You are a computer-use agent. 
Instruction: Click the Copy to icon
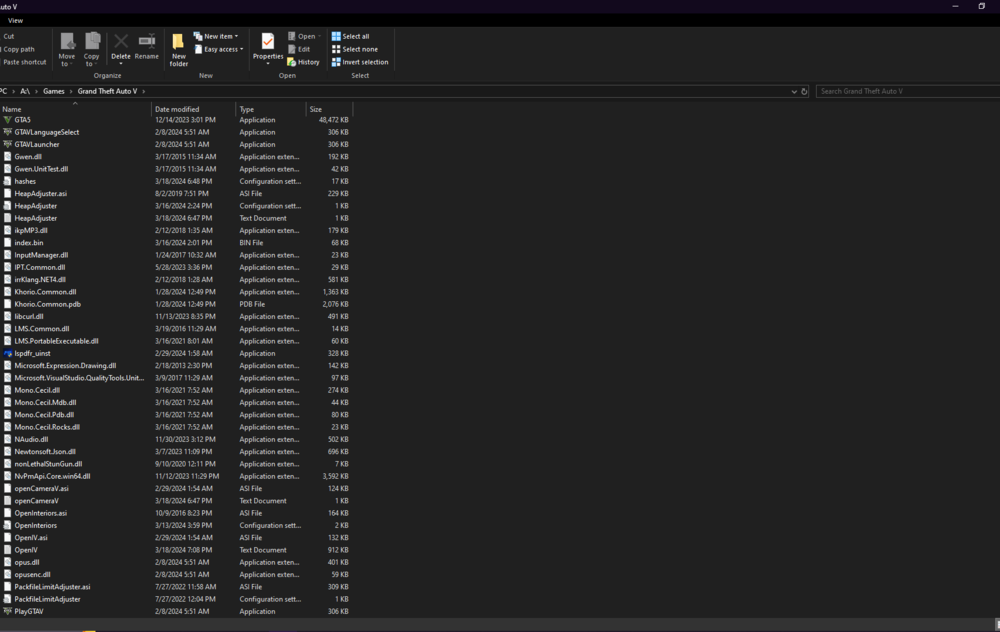coord(91,47)
